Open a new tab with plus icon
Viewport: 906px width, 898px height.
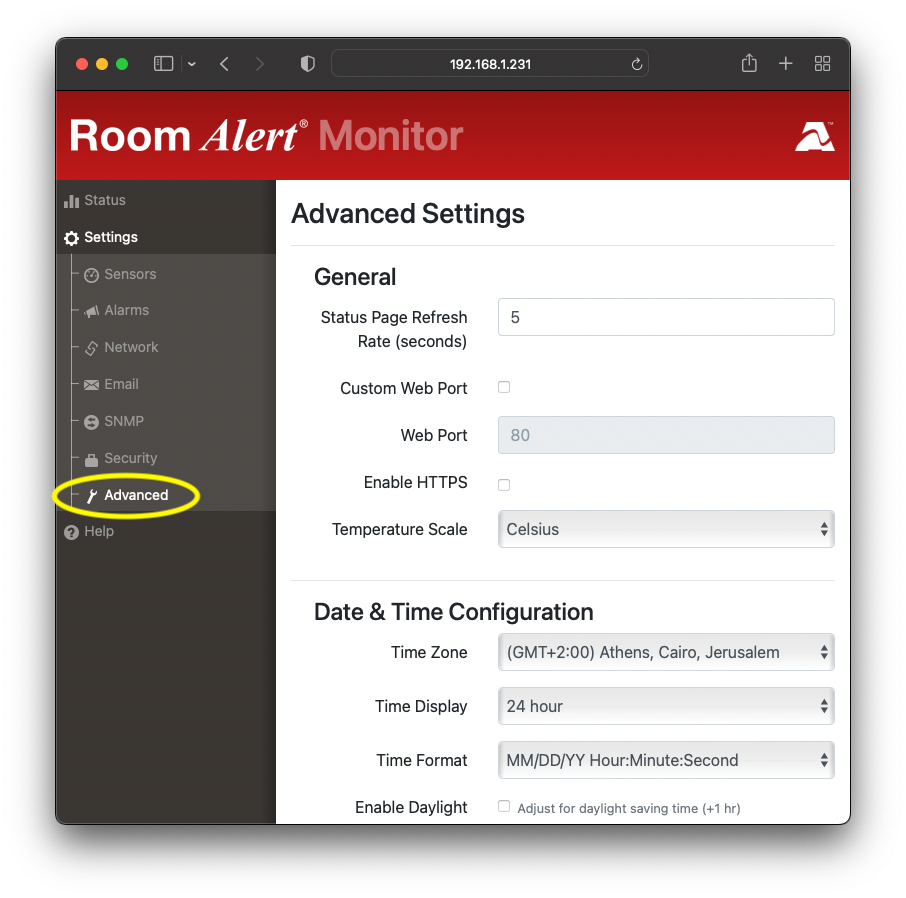[786, 64]
